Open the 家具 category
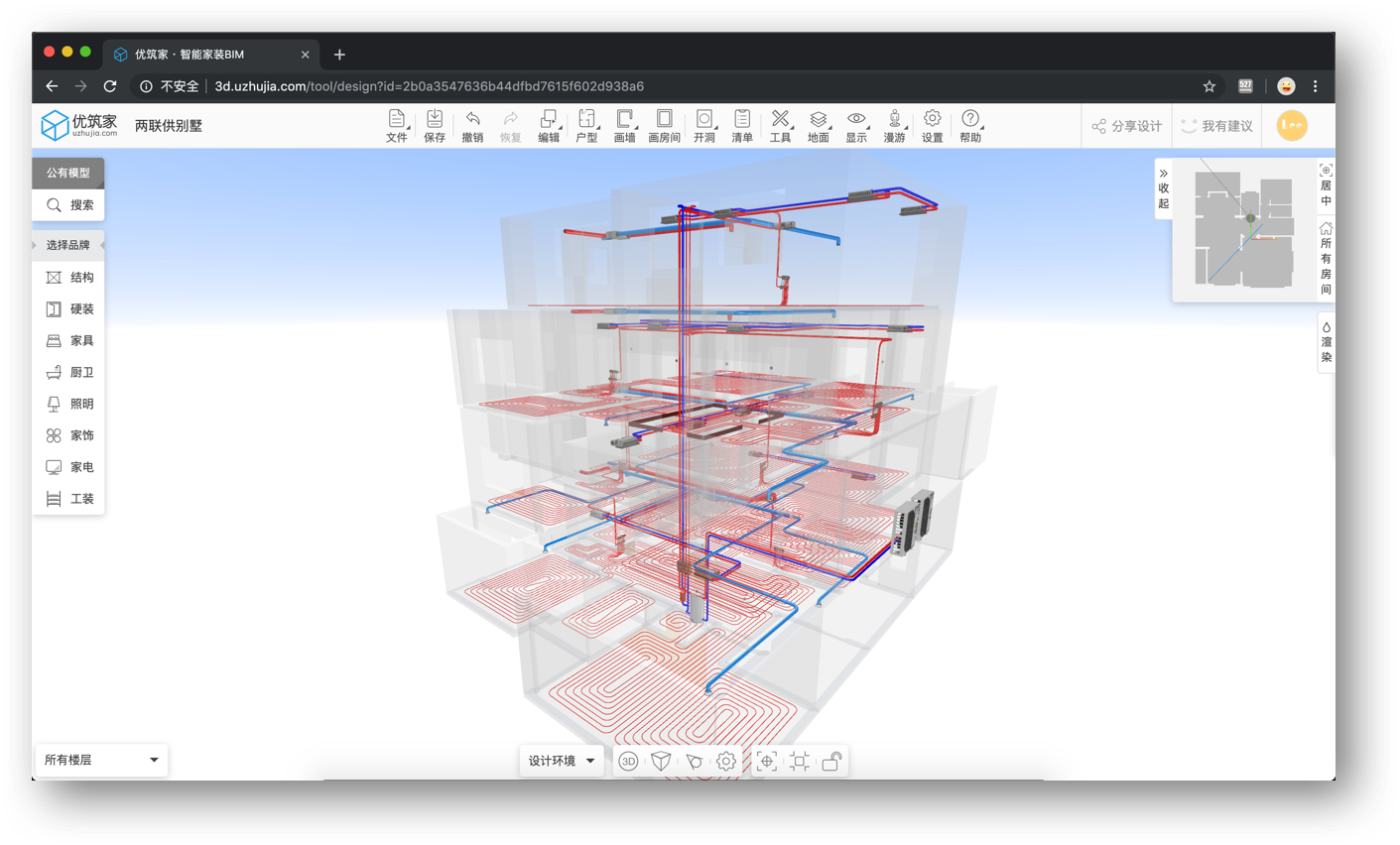Screen dimensions: 1400x845 click(x=69, y=341)
